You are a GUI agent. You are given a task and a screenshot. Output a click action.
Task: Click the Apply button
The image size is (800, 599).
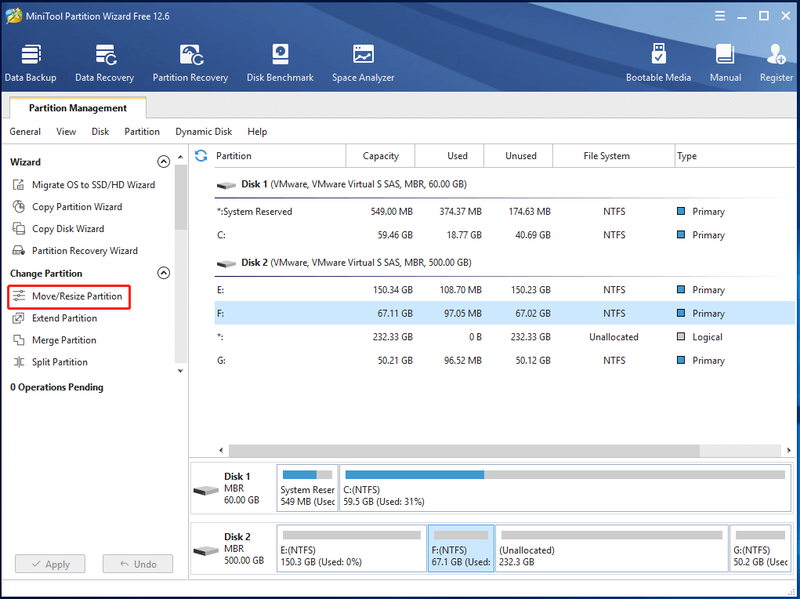click(50, 564)
